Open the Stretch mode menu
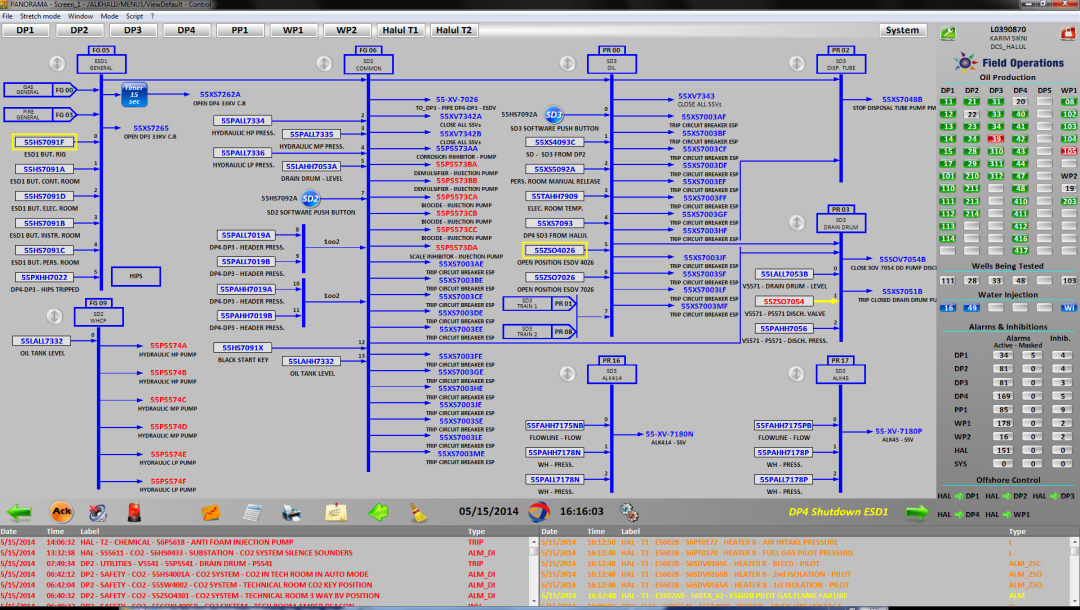Image resolution: width=1080 pixels, height=610 pixels. pos(39,16)
